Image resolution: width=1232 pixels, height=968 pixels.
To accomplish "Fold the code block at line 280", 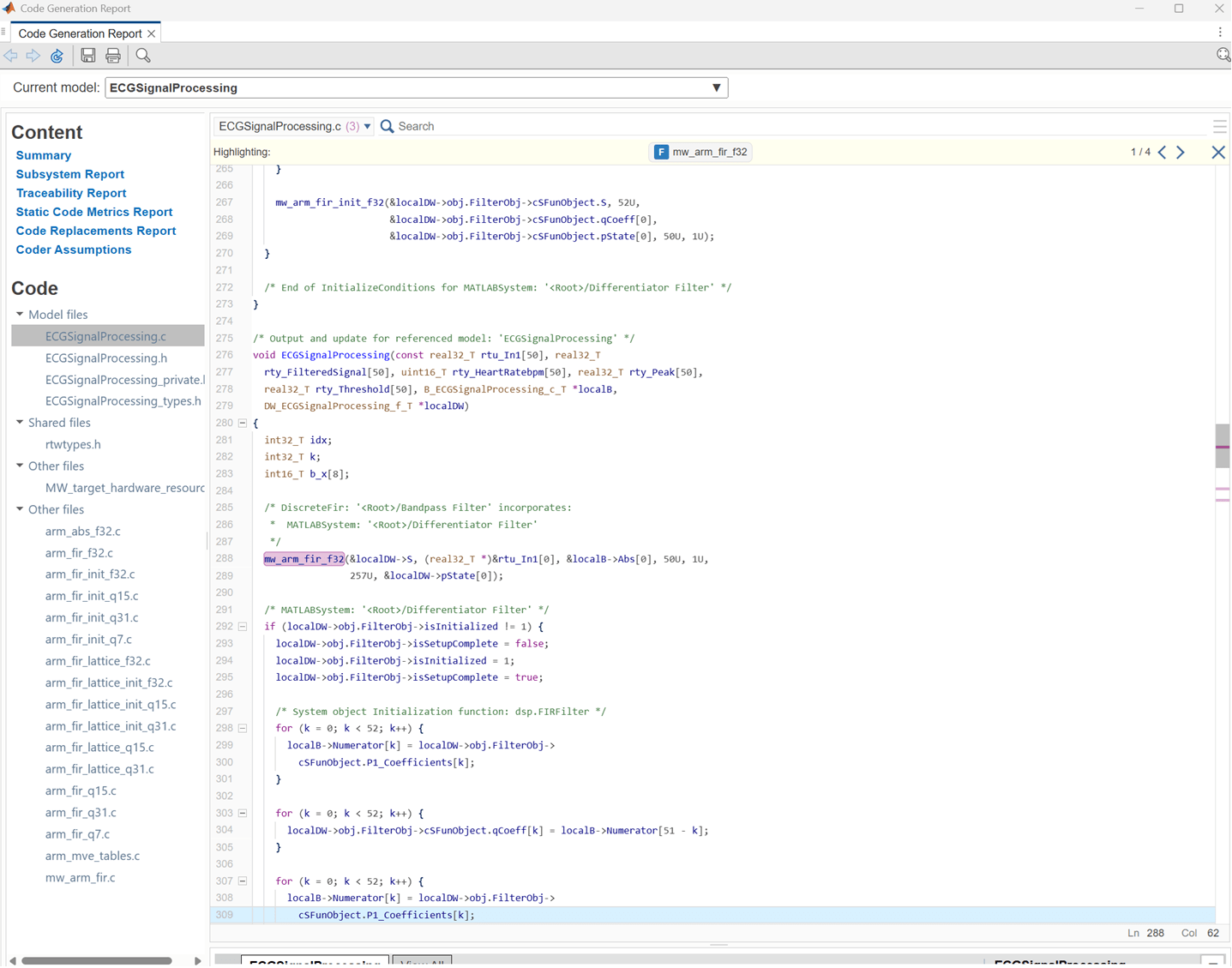I will (x=243, y=423).
